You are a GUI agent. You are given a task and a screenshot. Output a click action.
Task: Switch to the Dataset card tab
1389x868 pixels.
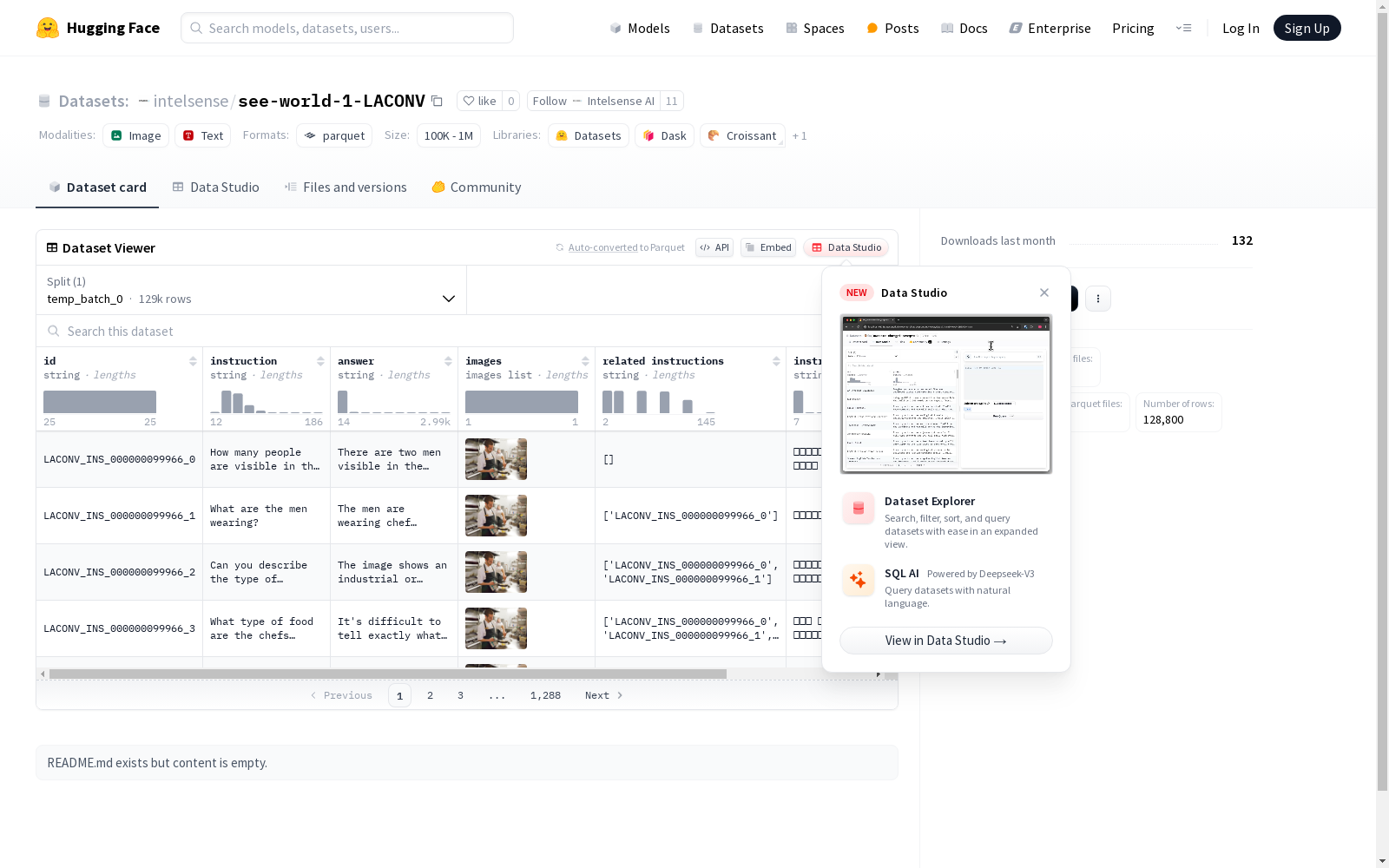tap(97, 187)
